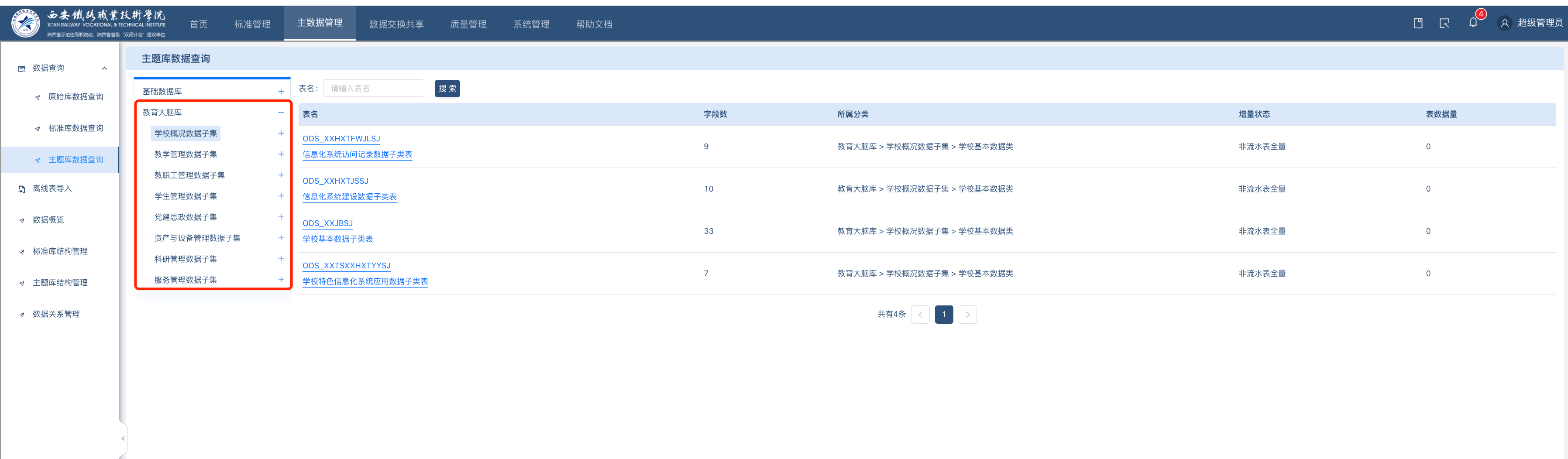Click the 搜索 search button
Image resolution: width=1568 pixels, height=459 pixels.
point(447,89)
